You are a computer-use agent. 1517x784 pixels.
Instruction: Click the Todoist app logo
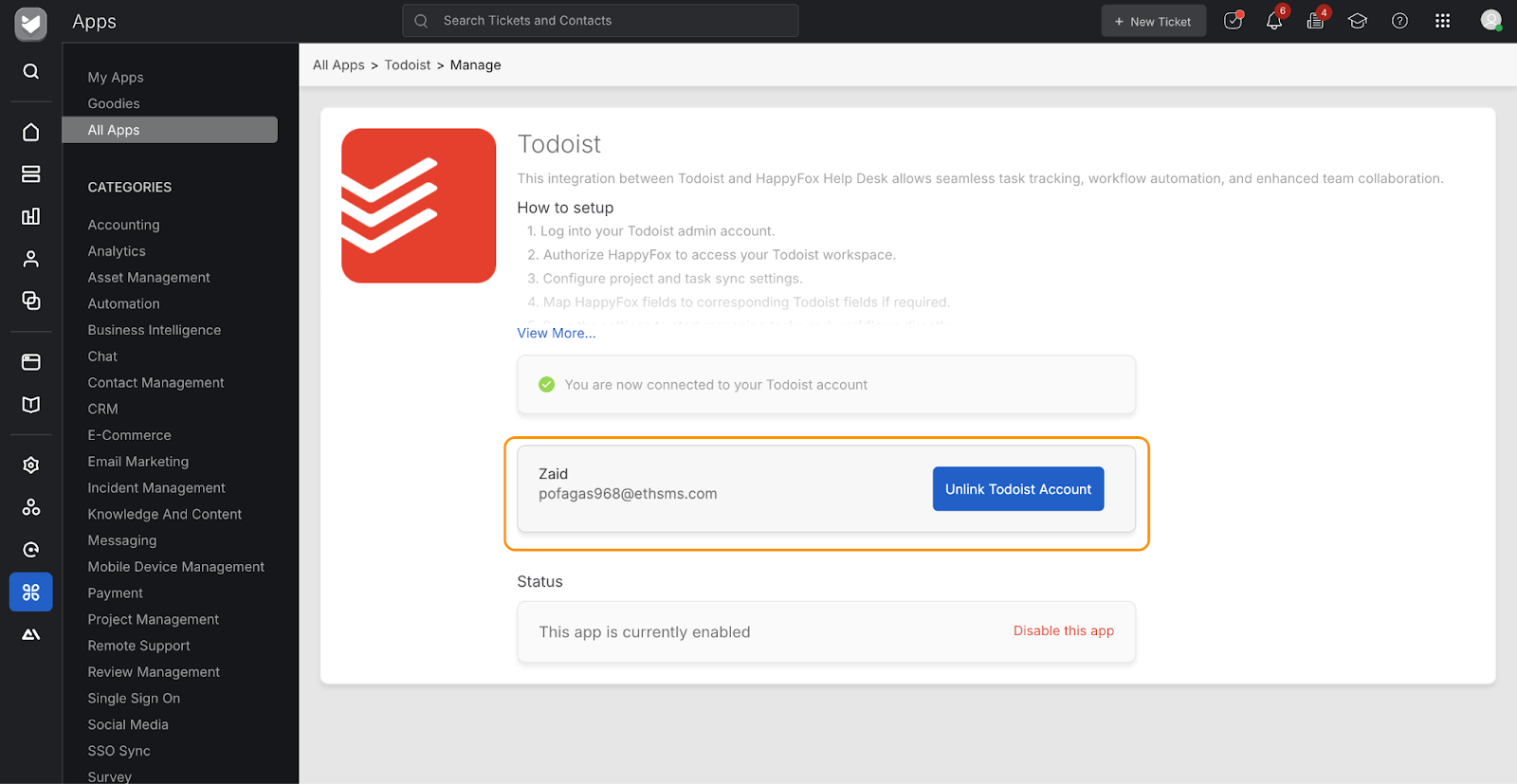pyautogui.click(x=418, y=206)
